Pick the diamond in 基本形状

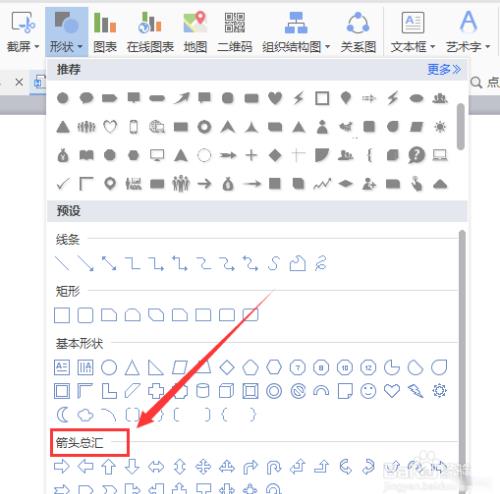tap(227, 367)
